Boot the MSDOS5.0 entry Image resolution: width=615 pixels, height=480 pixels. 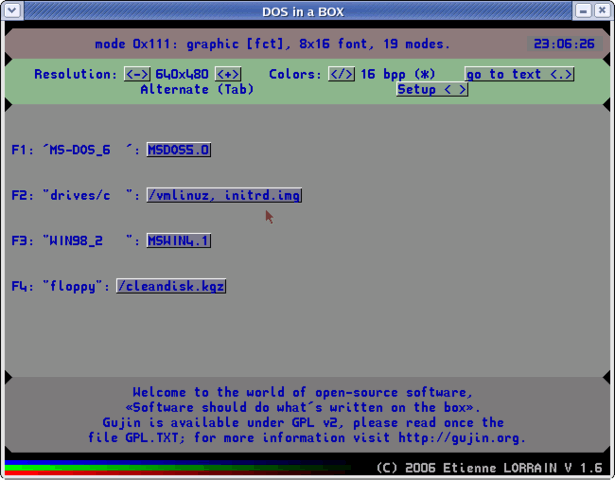click(179, 150)
